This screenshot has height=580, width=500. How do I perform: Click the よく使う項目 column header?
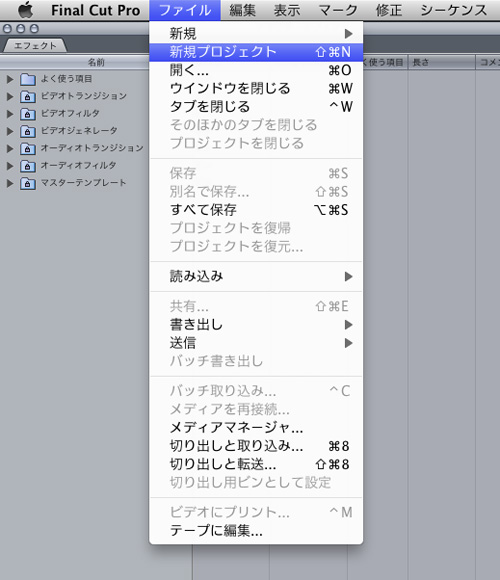(385, 62)
